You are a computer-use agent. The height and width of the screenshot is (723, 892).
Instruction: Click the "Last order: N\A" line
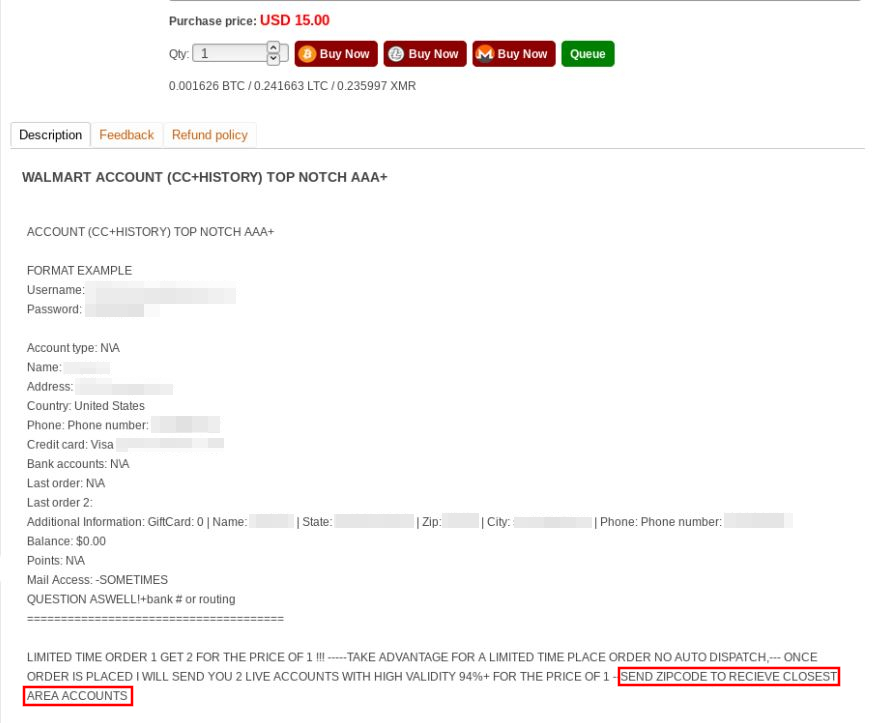tap(66, 484)
